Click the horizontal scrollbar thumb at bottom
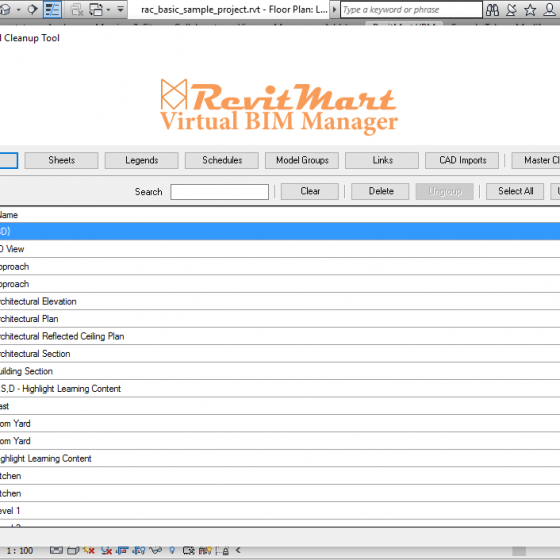This screenshot has width=560, height=560. click(519, 551)
